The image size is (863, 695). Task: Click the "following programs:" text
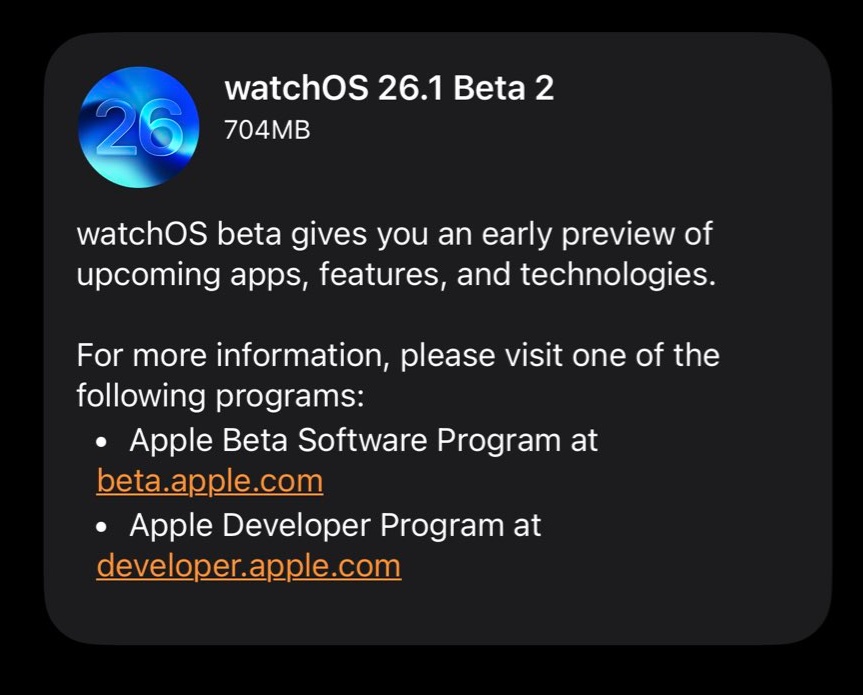(x=220, y=396)
